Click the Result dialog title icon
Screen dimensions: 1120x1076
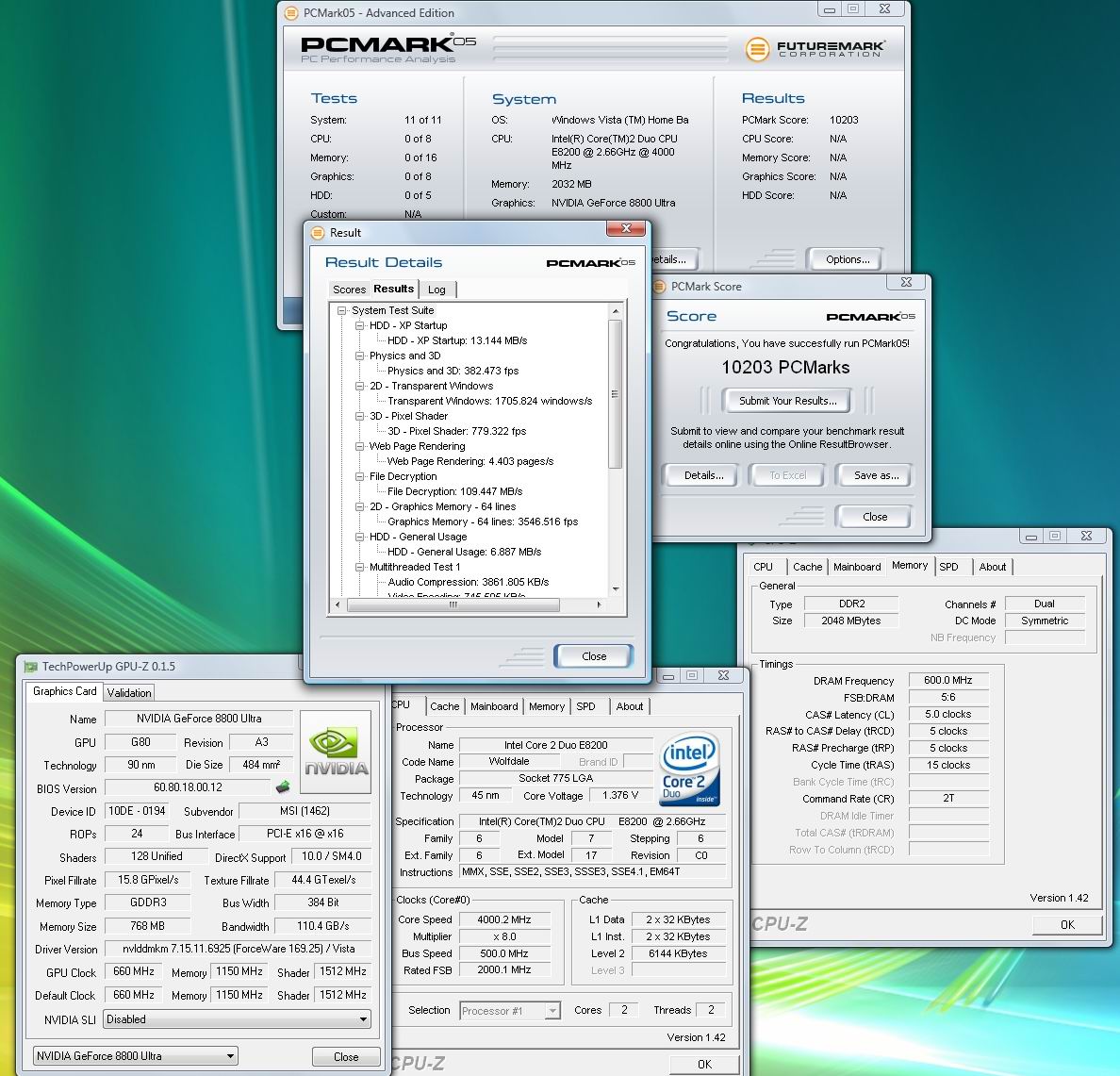pos(318,233)
